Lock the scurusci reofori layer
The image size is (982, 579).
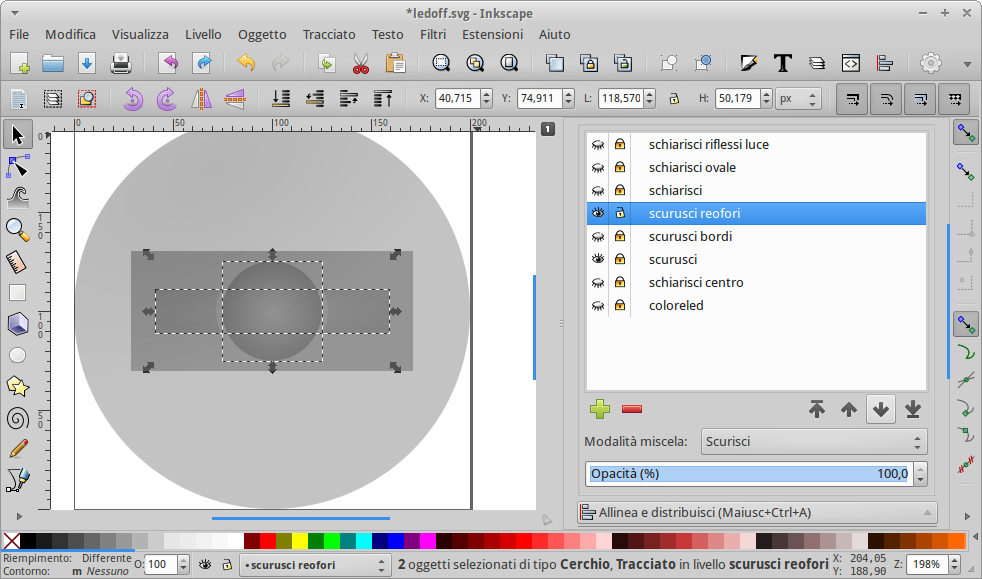click(x=620, y=213)
